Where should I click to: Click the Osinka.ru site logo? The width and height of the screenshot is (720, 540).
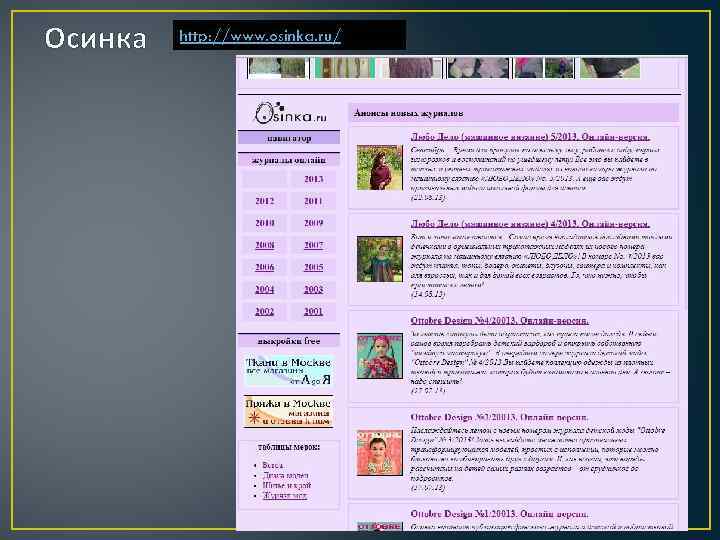pos(291,113)
